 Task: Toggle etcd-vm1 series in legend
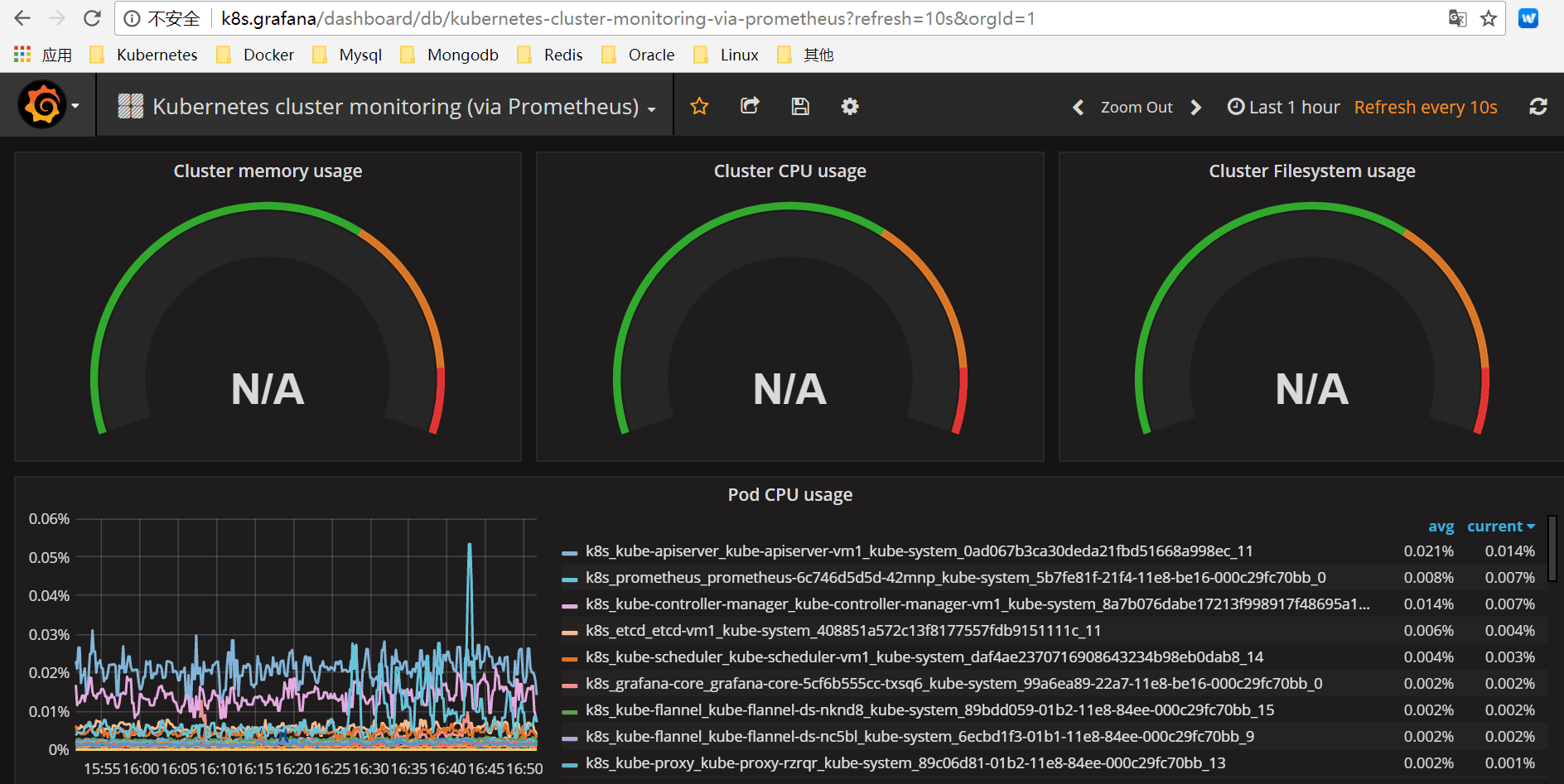(843, 631)
